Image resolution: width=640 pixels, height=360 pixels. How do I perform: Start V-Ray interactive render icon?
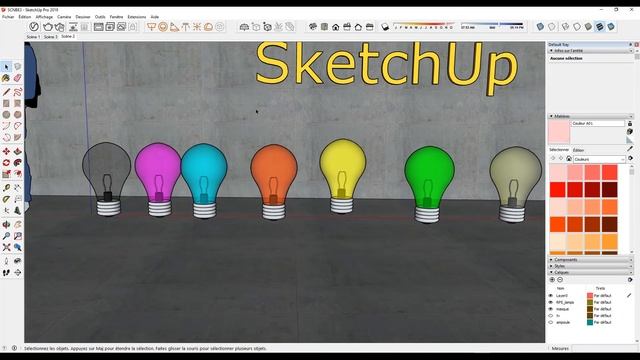(x=60, y=27)
